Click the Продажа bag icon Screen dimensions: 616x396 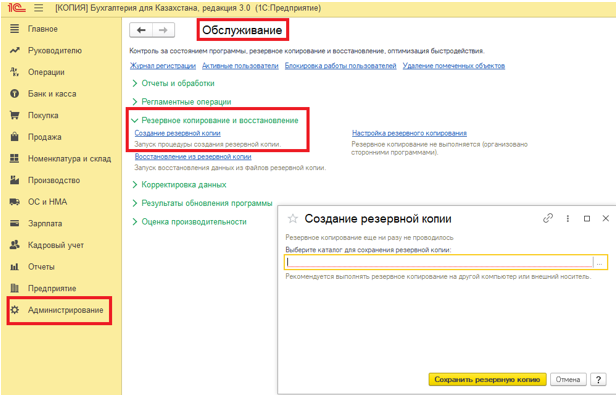(x=15, y=137)
